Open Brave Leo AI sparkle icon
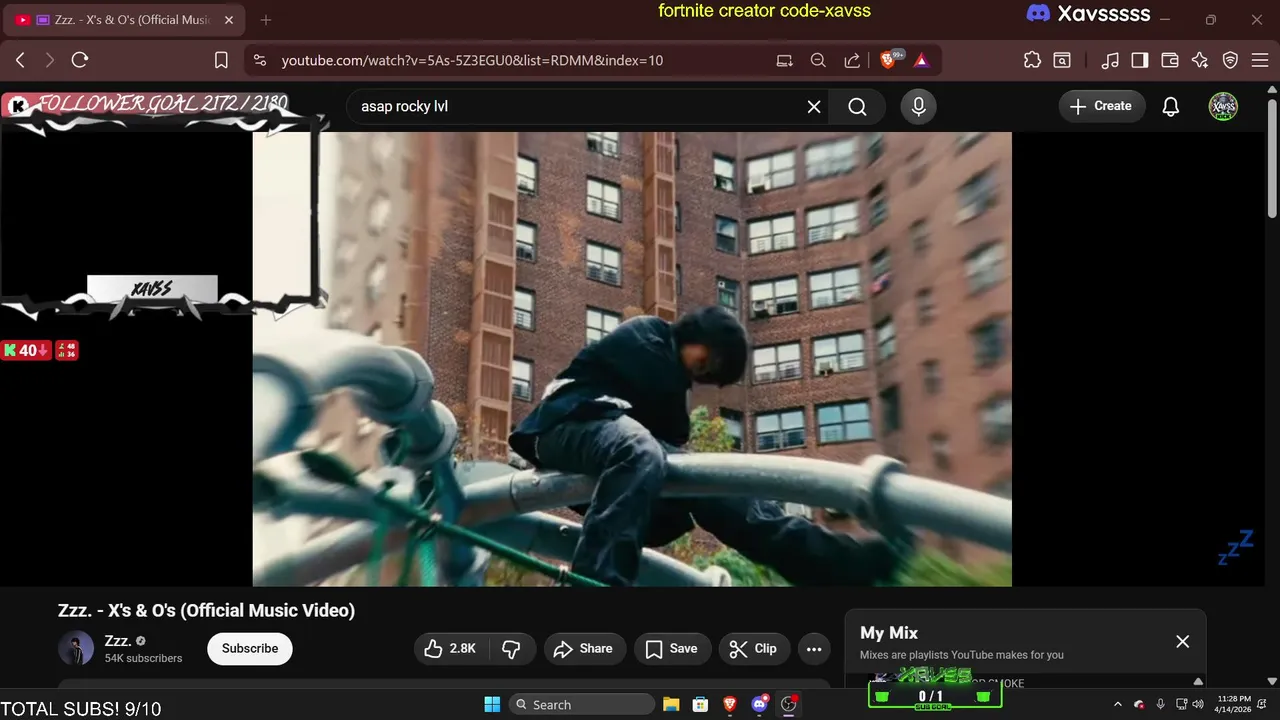1280x720 pixels. (x=1200, y=60)
